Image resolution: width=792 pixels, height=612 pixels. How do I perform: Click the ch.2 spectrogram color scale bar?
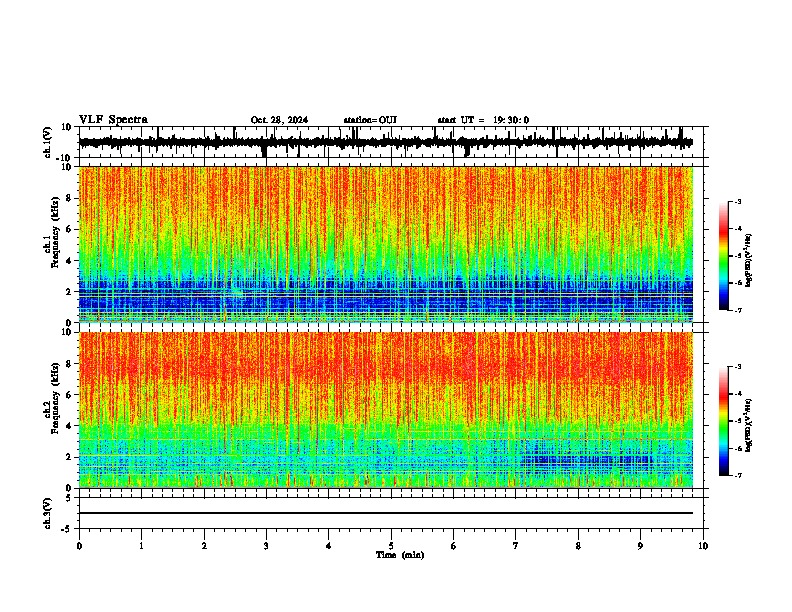point(724,421)
